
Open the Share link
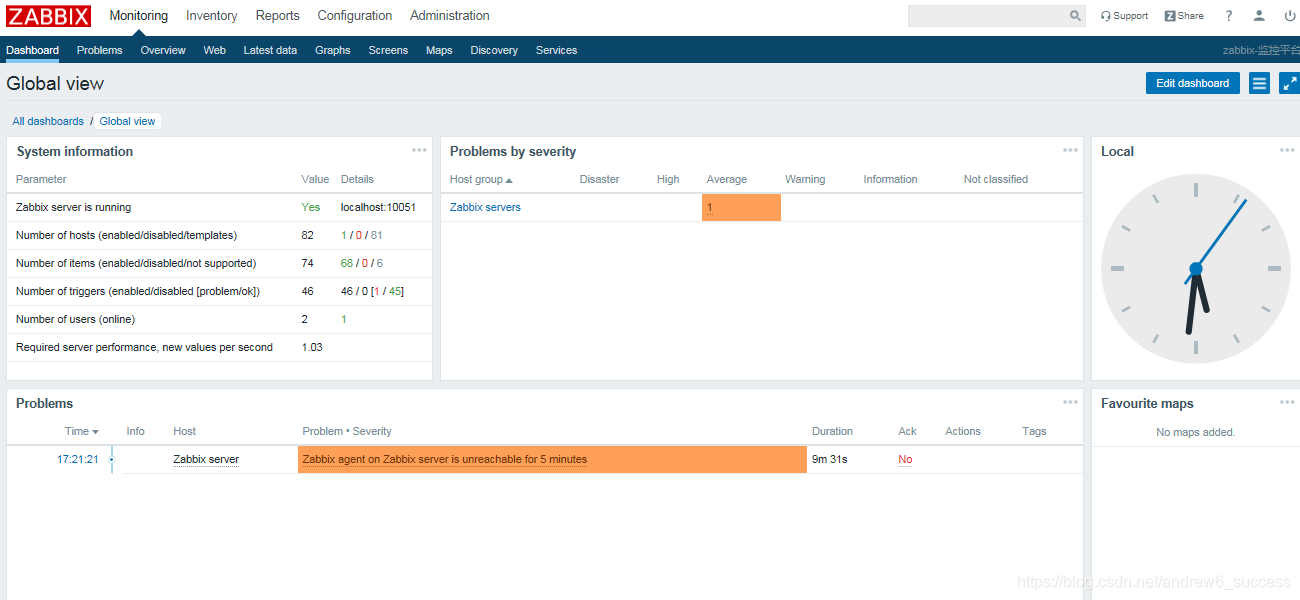pyautogui.click(x=1184, y=16)
